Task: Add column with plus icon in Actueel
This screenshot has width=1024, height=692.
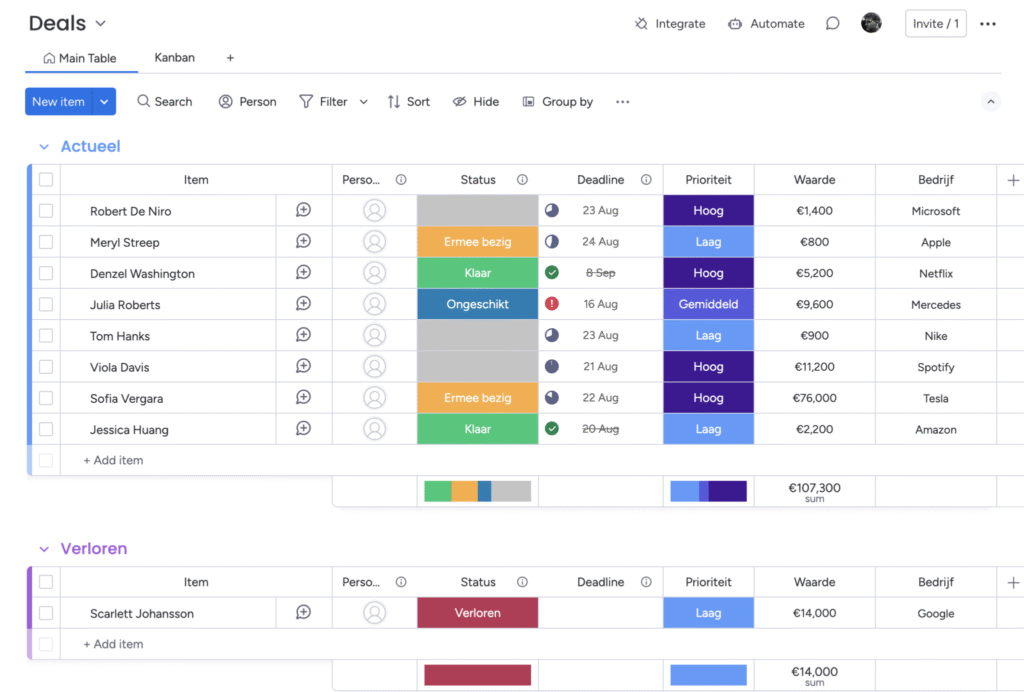Action: (1013, 180)
